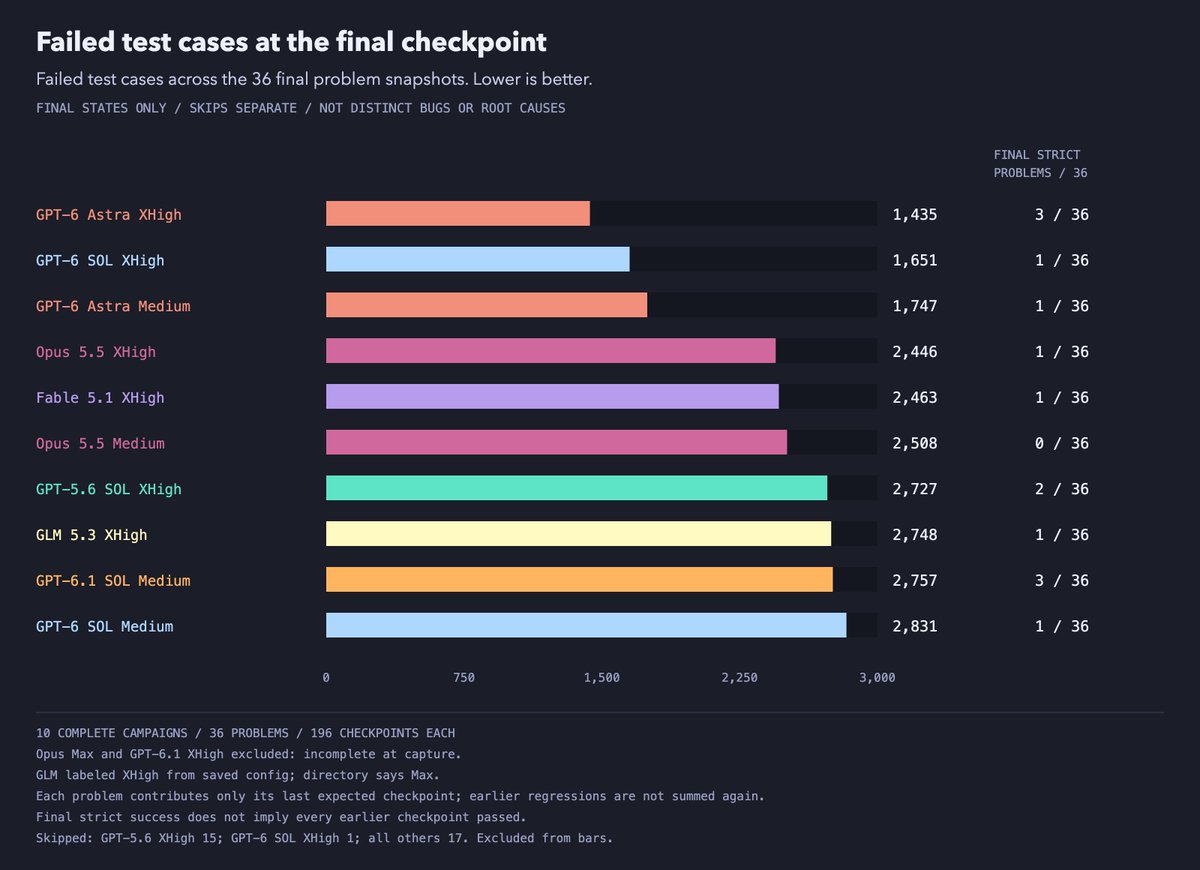Click the value '2,727'
This screenshot has height=870, width=1200.
915,489
